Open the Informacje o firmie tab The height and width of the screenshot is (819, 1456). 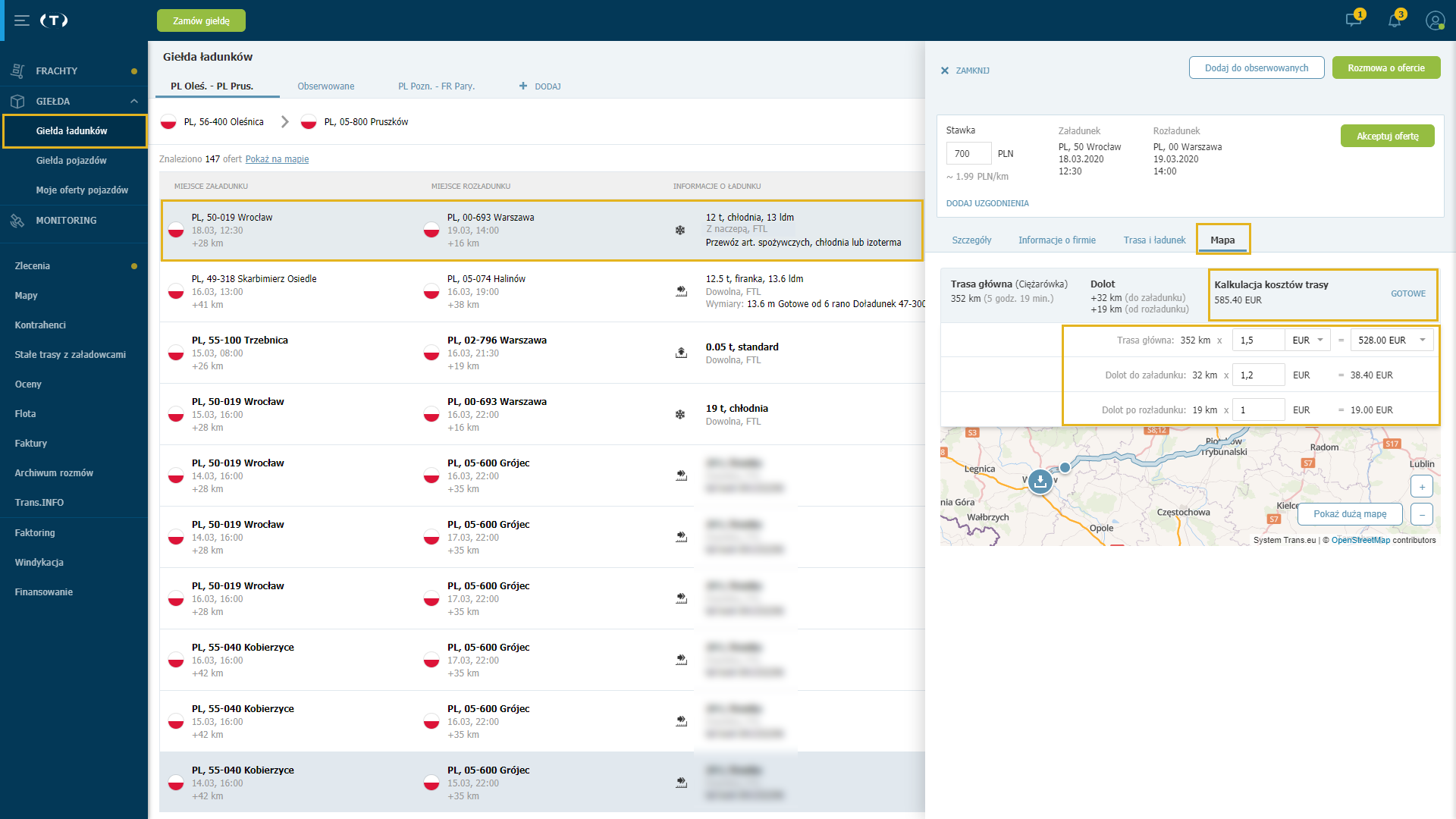(1057, 240)
